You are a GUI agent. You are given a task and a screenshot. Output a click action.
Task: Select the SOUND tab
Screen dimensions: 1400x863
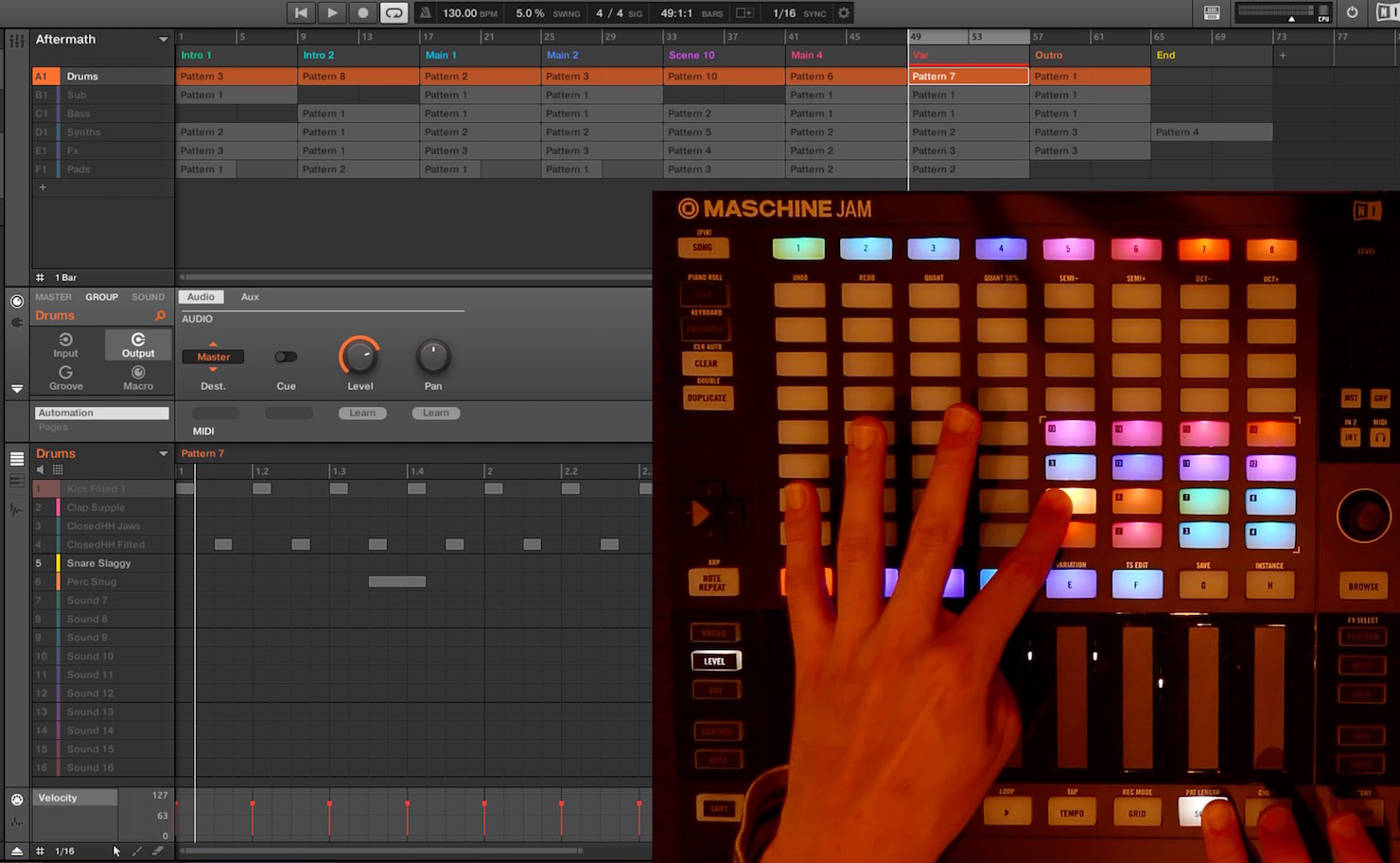(x=148, y=297)
